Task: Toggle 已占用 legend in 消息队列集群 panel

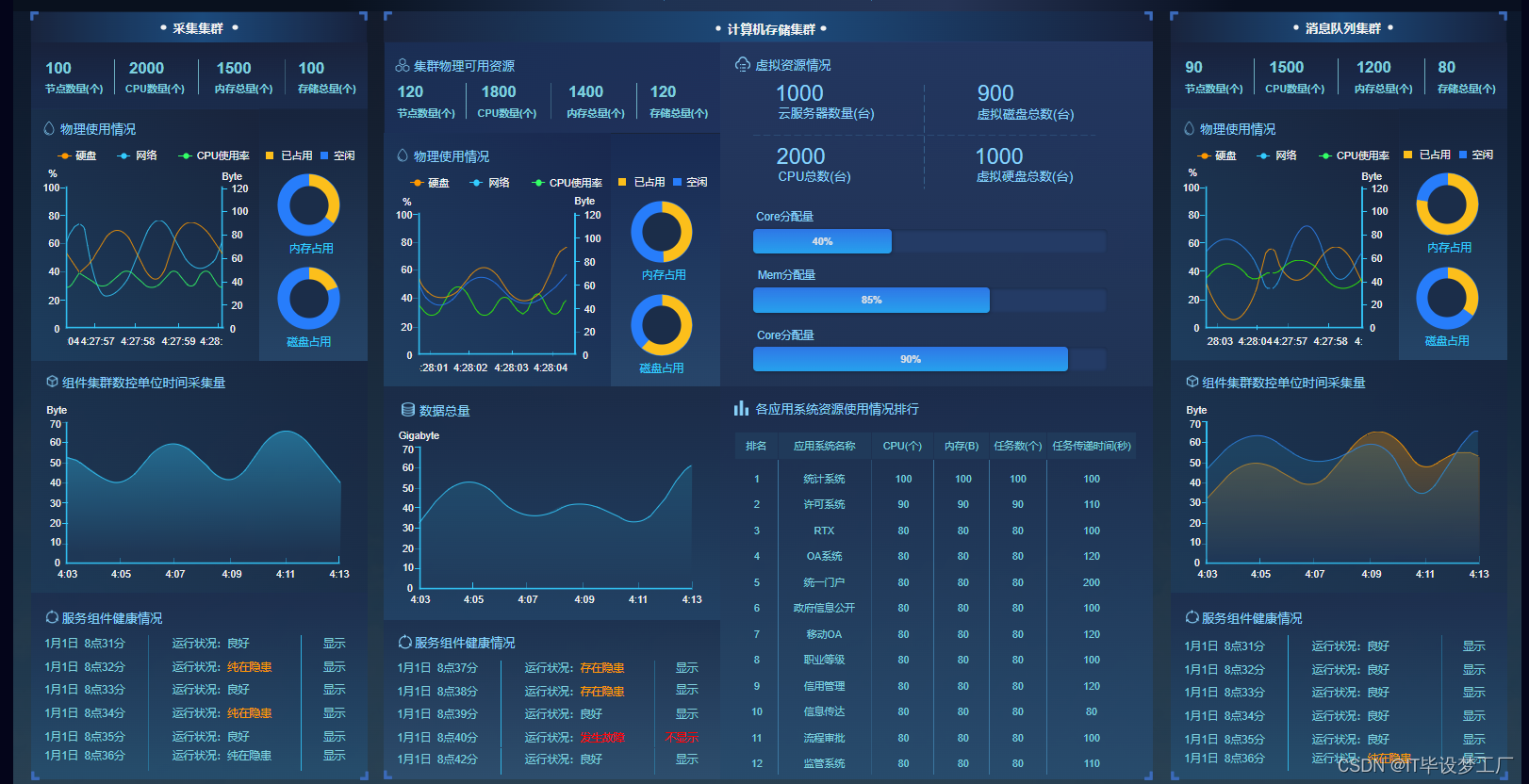Action: pos(1427,155)
